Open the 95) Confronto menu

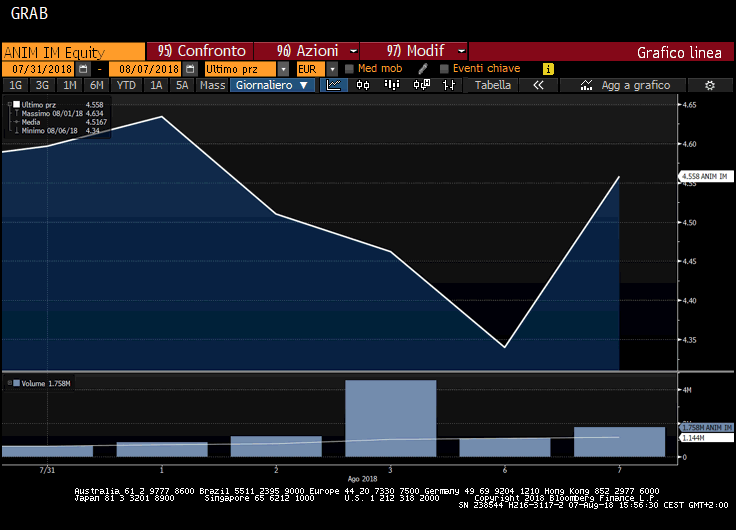point(201,51)
